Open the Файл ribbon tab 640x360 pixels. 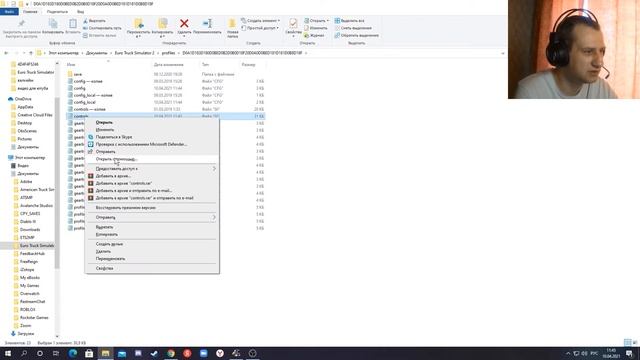[x=9, y=12]
